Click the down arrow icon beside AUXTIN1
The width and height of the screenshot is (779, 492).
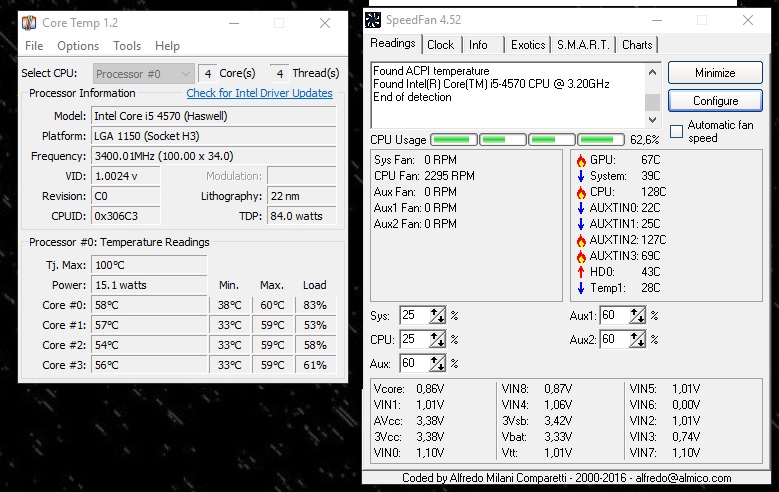[x=581, y=224]
